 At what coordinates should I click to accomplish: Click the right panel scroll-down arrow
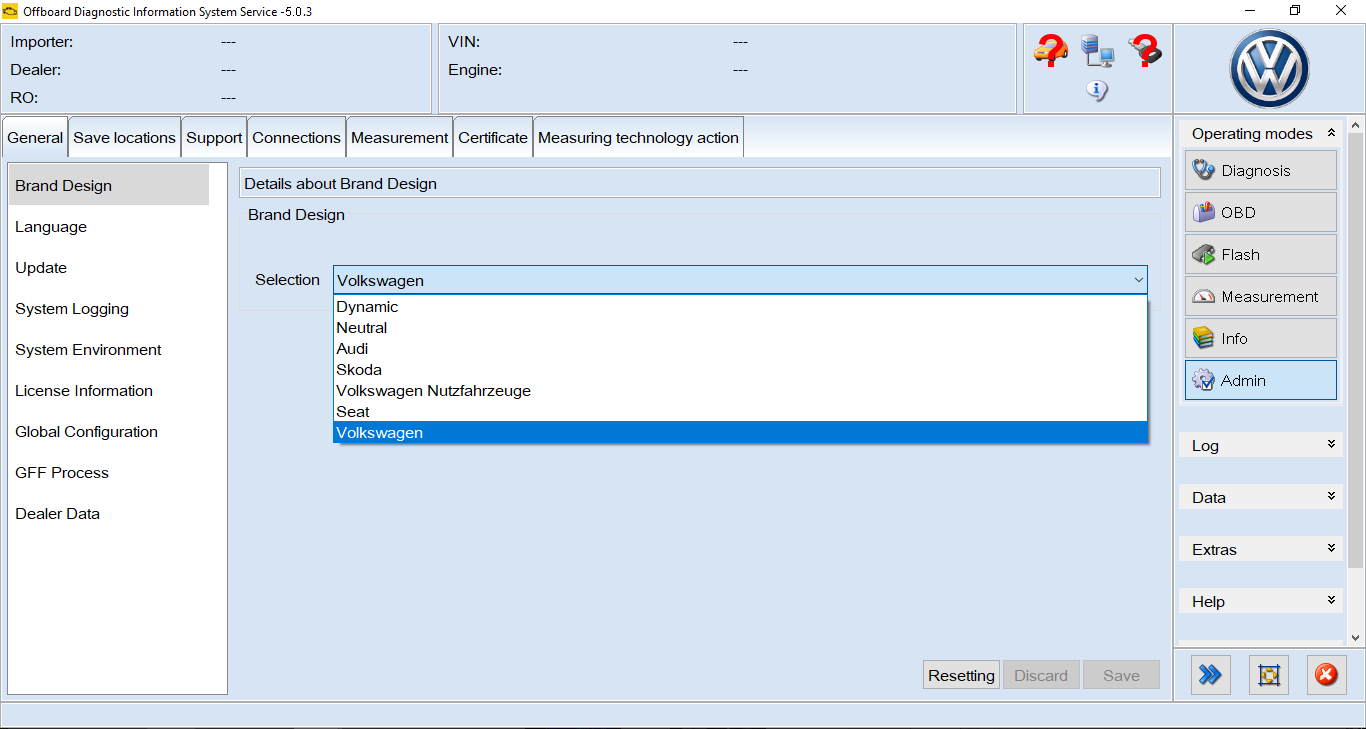1356,637
